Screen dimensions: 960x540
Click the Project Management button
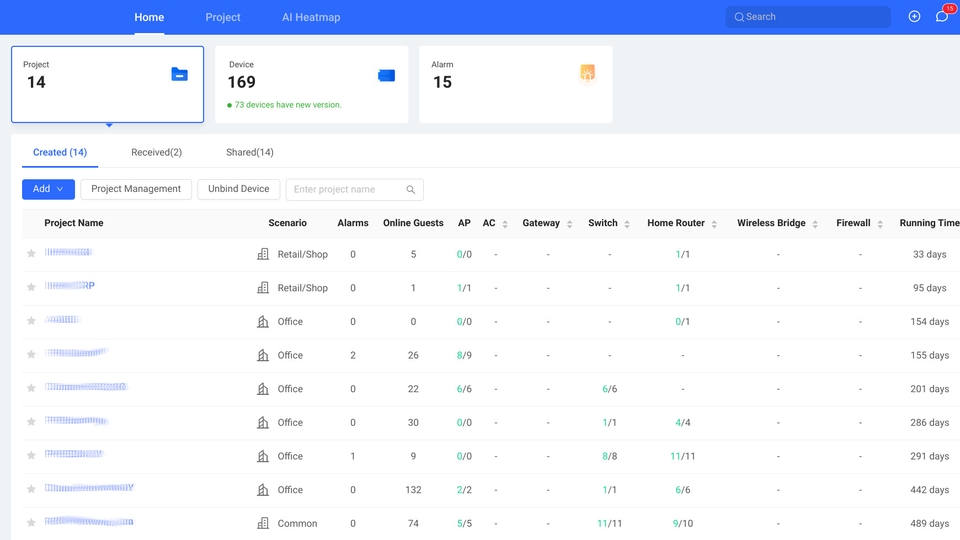[x=136, y=189]
